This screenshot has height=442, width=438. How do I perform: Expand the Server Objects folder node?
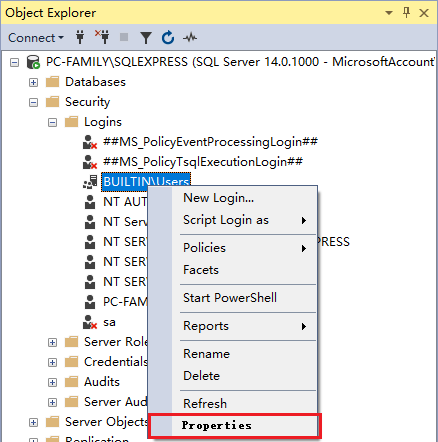click(33, 422)
